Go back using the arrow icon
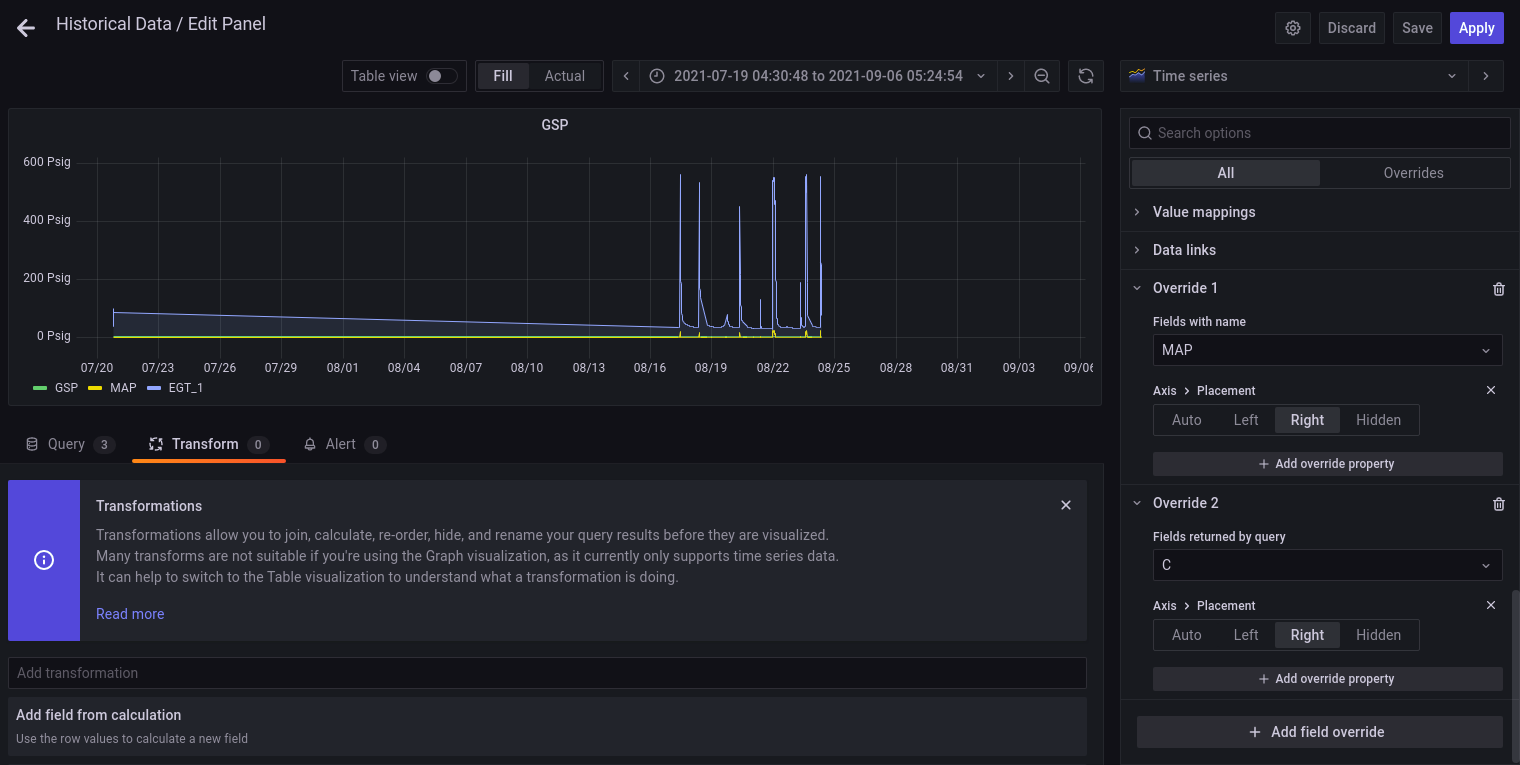This screenshot has height=765, width=1520. (x=26, y=28)
